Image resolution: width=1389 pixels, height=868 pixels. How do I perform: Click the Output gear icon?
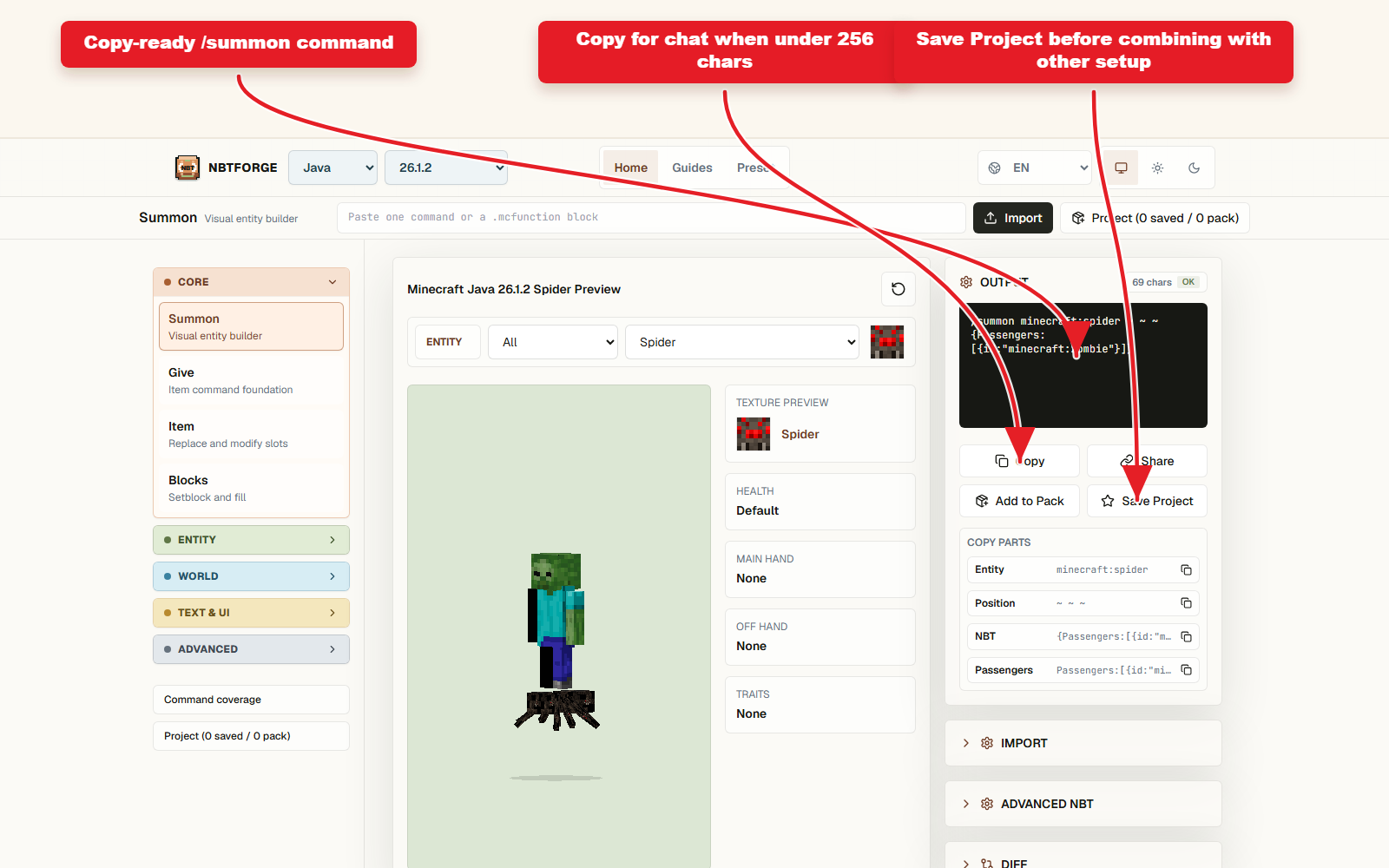(x=966, y=282)
